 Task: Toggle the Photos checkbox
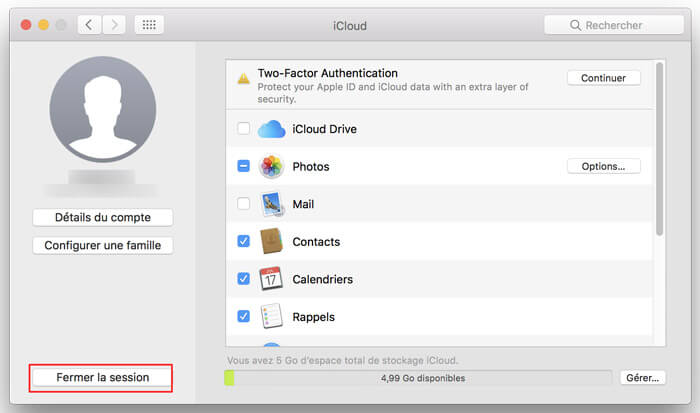pos(243,167)
